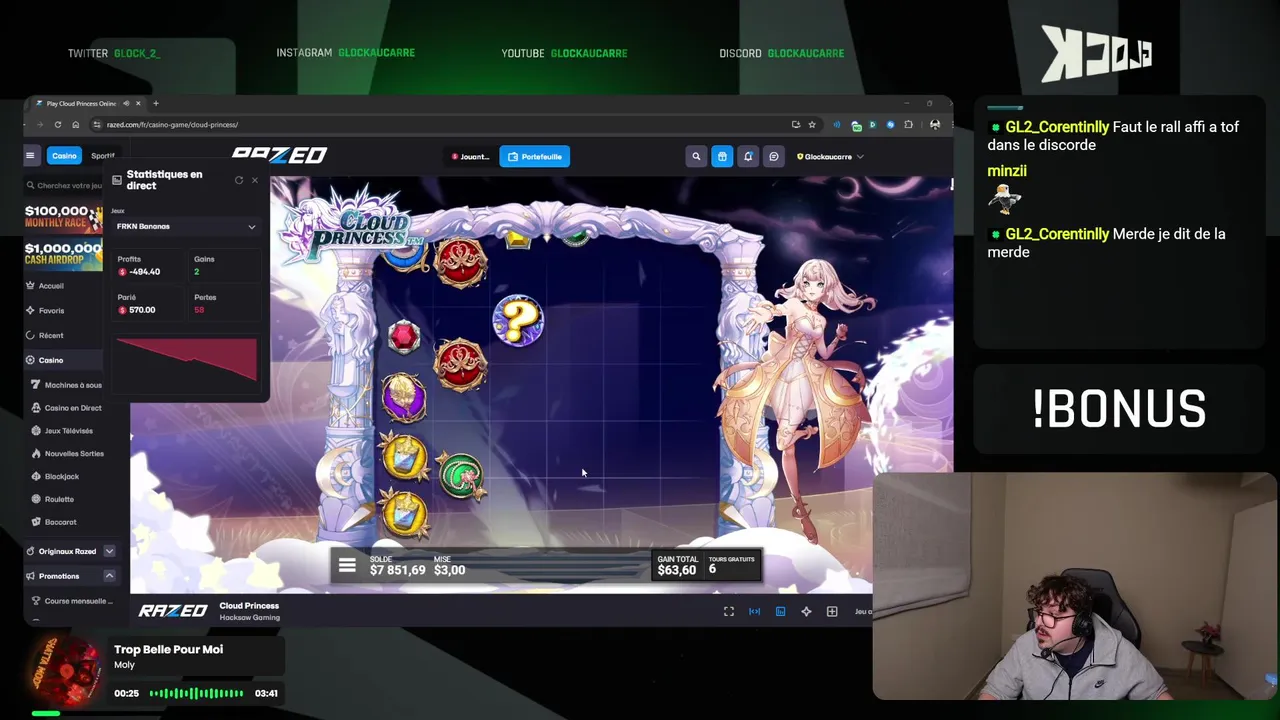Mute the Cloud Princess browser tab

pyautogui.click(x=125, y=103)
